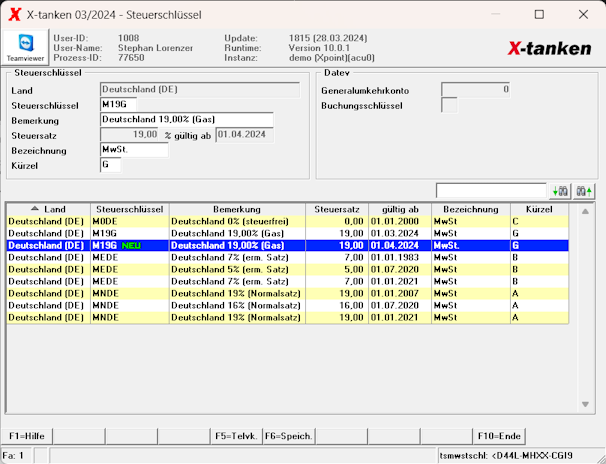
Task: Click the F1=Hilfe button
Action: pos(27,436)
